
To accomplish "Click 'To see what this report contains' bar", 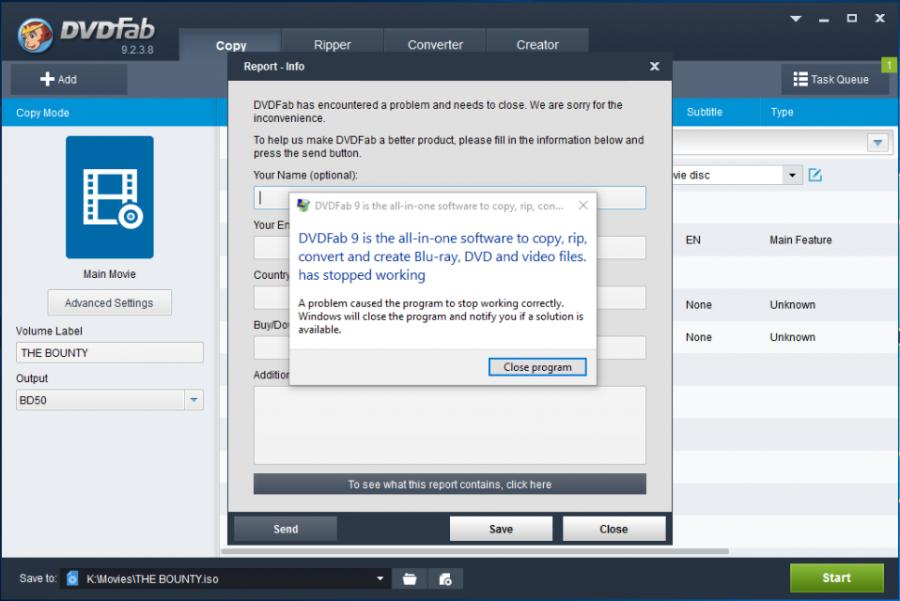I will coord(449,484).
